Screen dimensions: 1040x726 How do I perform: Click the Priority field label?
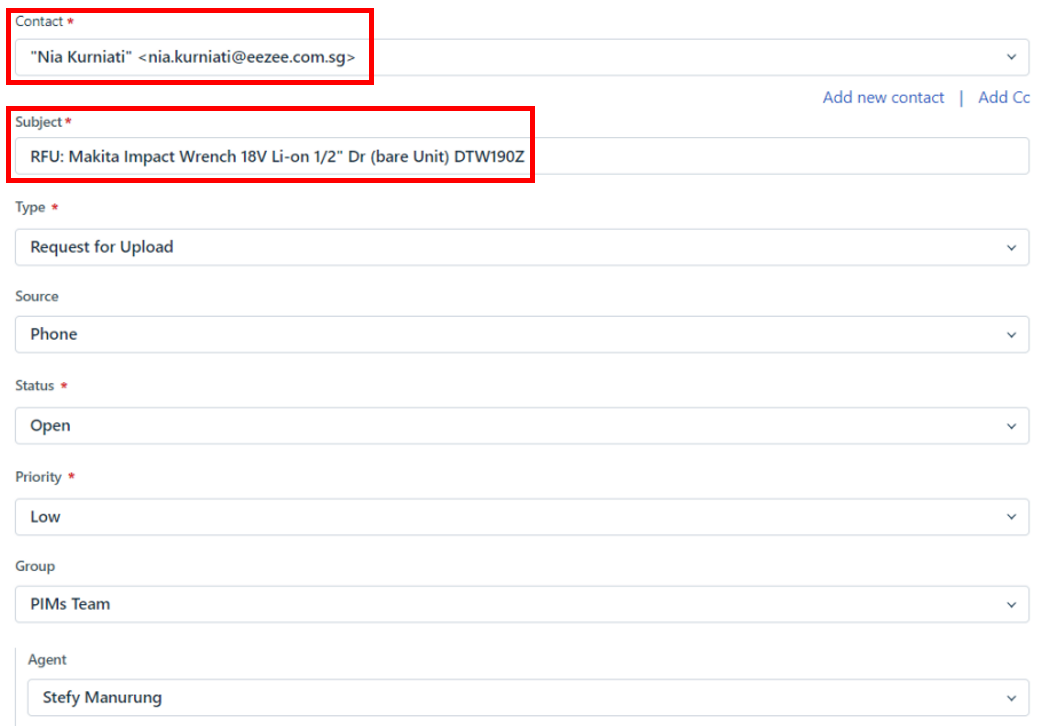click(38, 477)
